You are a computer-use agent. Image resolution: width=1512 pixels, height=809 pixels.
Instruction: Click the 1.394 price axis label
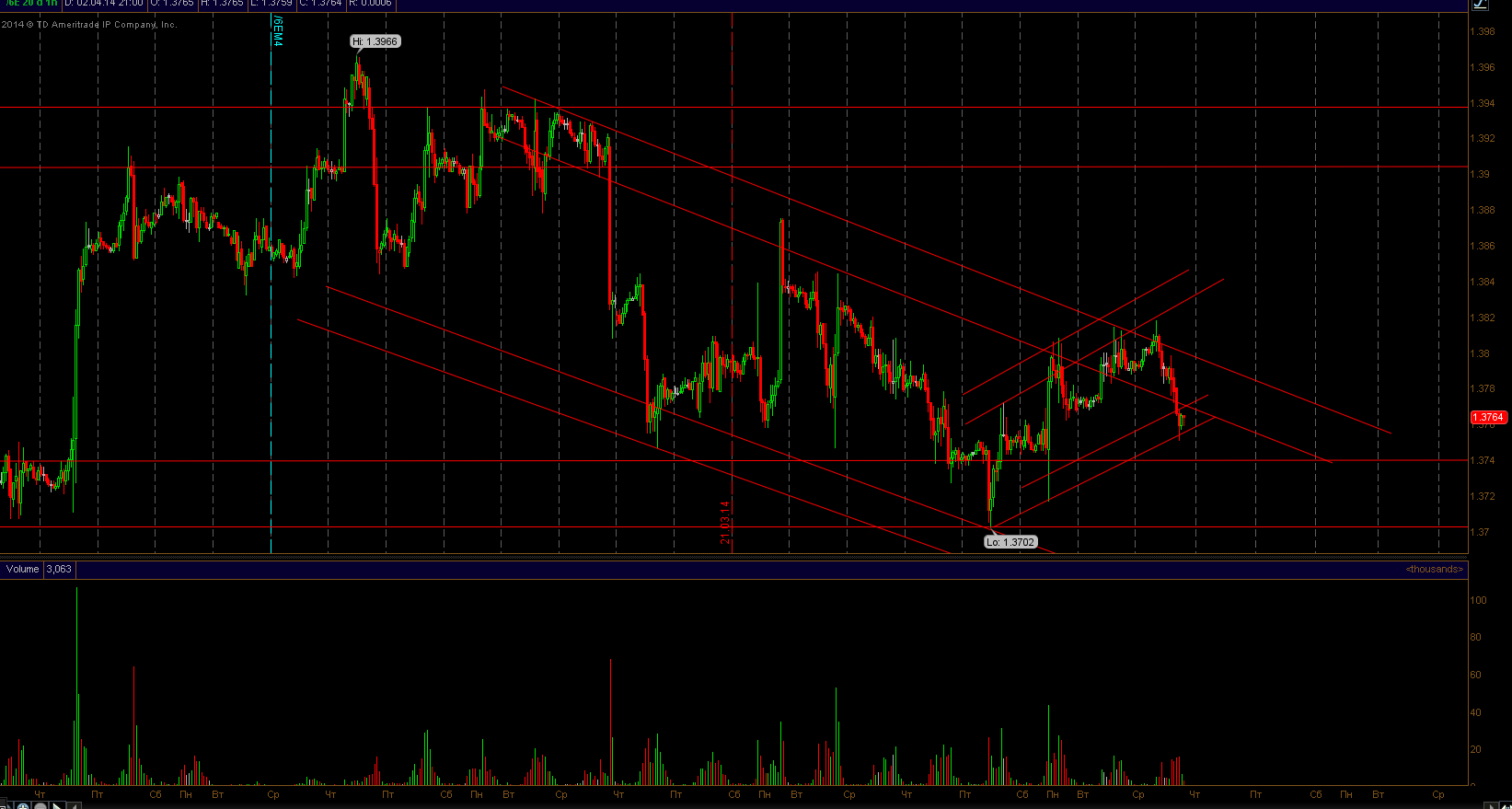tap(1483, 103)
